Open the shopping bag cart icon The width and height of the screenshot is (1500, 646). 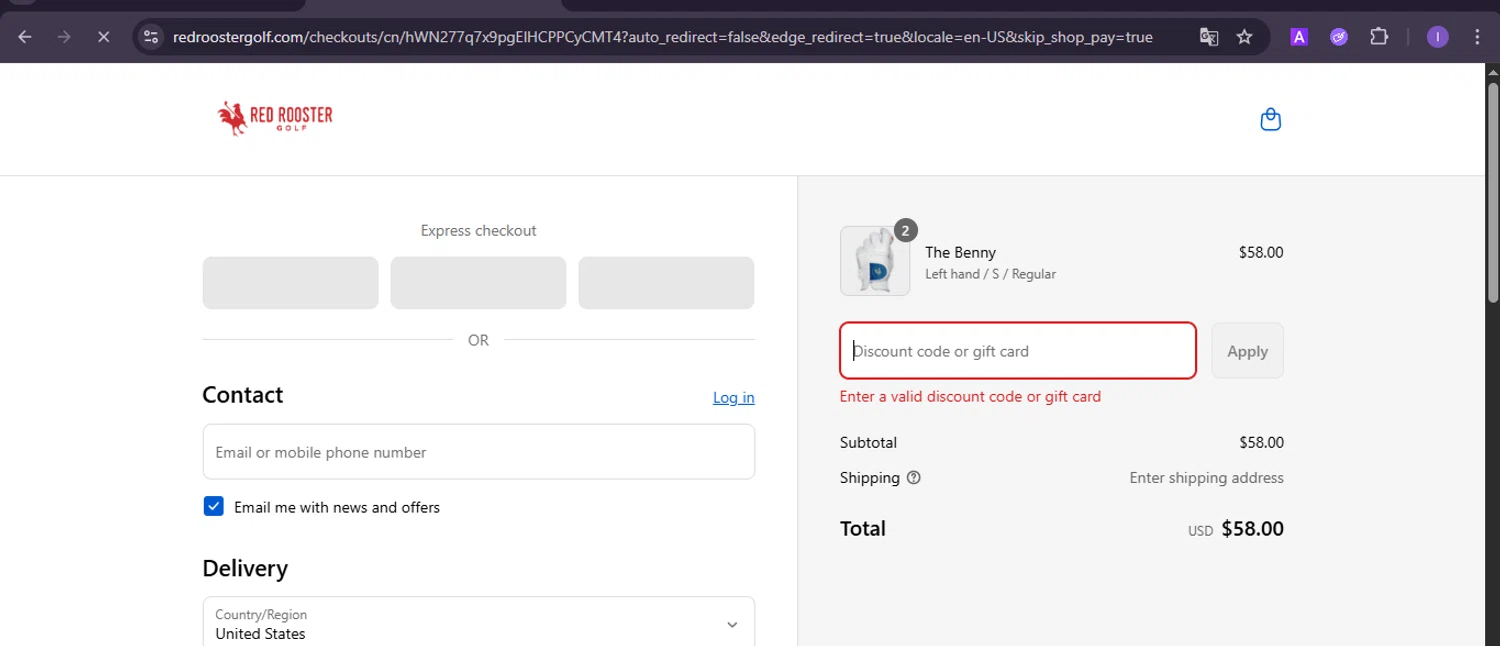tap(1270, 120)
